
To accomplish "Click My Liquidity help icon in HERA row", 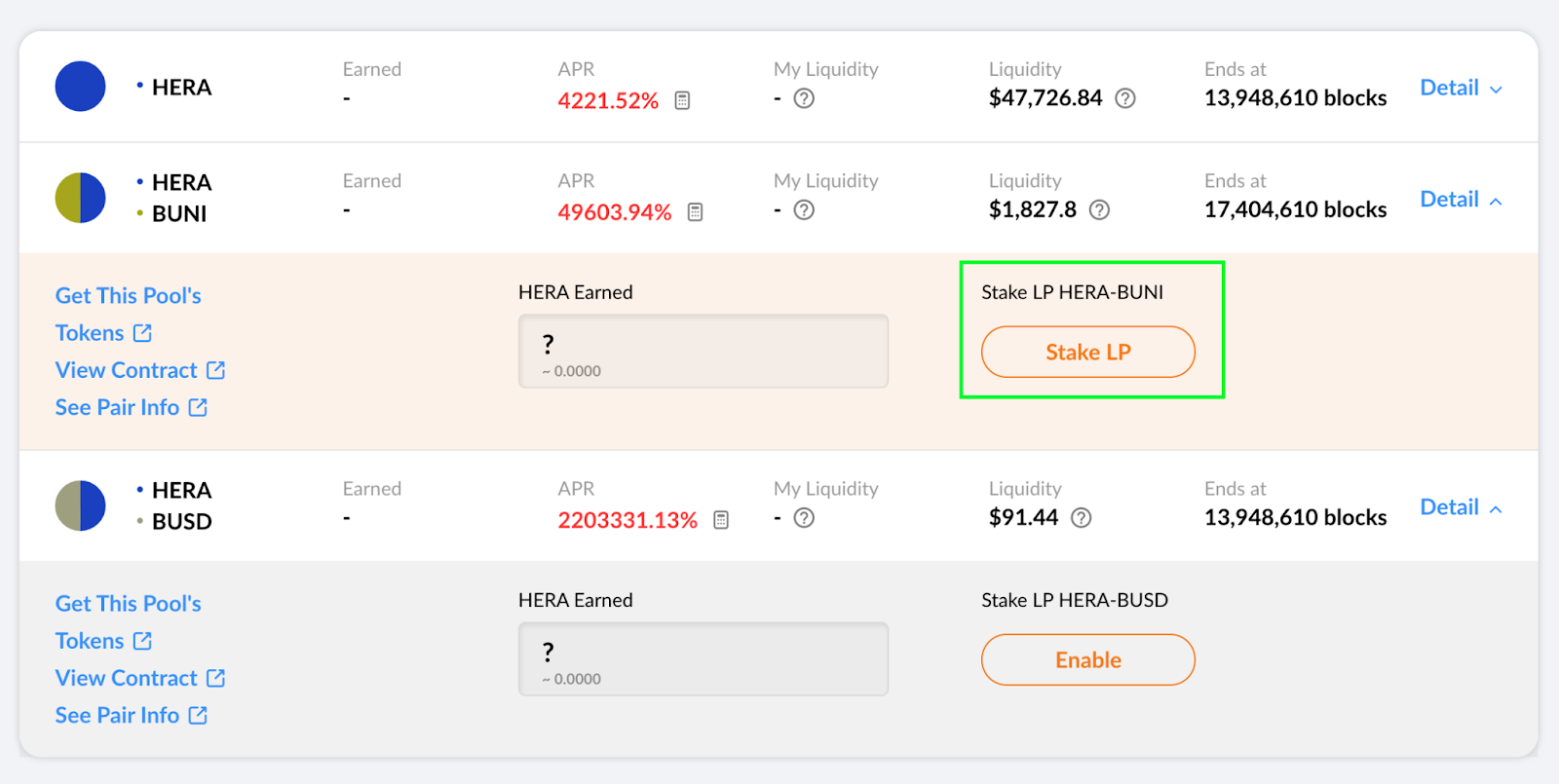I will click(x=804, y=98).
